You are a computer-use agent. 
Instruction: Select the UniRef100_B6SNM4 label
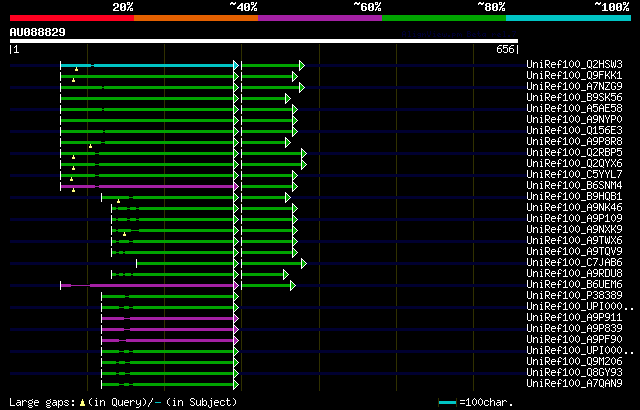tap(574, 186)
